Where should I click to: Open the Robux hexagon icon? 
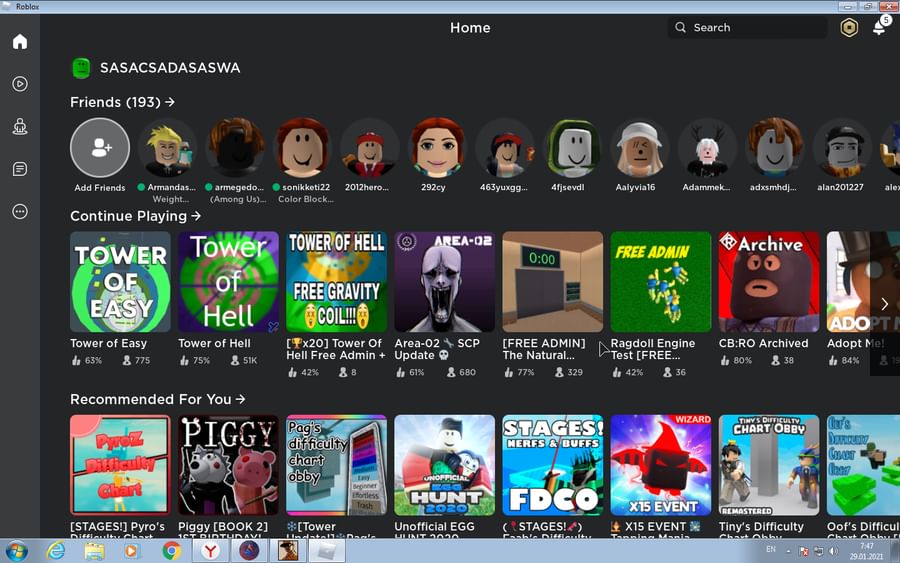(849, 28)
